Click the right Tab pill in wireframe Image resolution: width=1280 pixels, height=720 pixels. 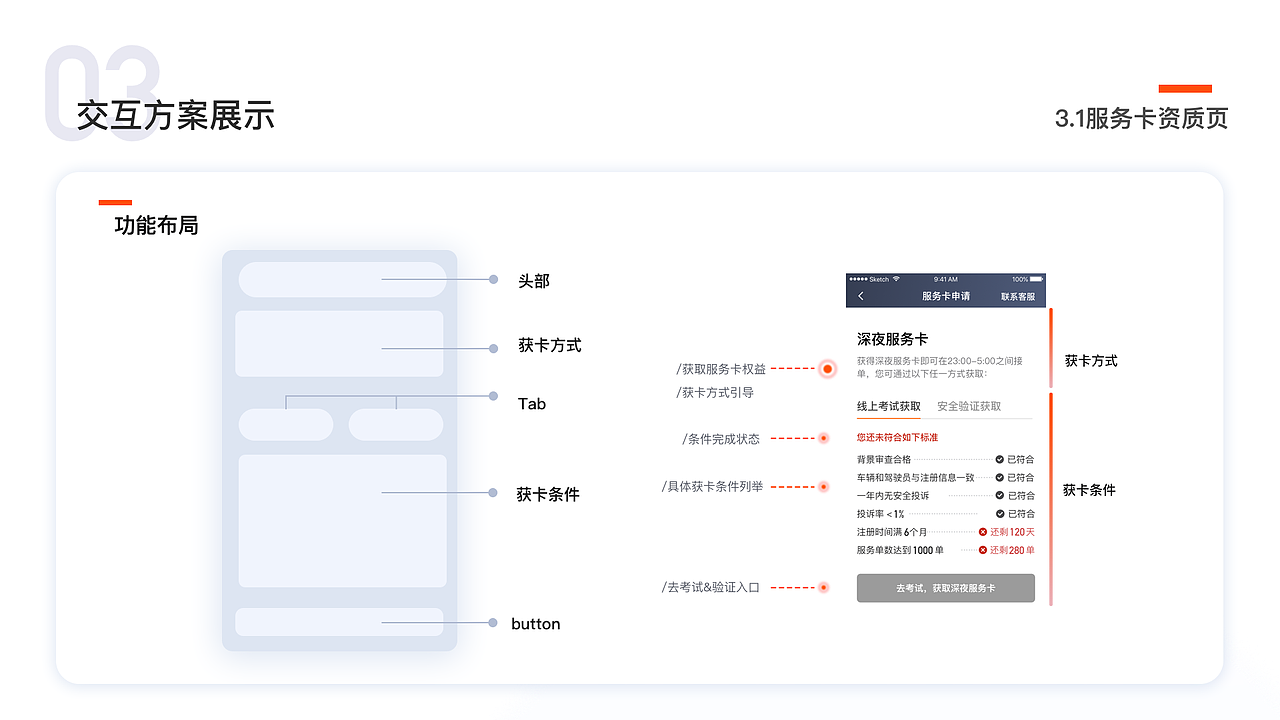[x=396, y=424]
